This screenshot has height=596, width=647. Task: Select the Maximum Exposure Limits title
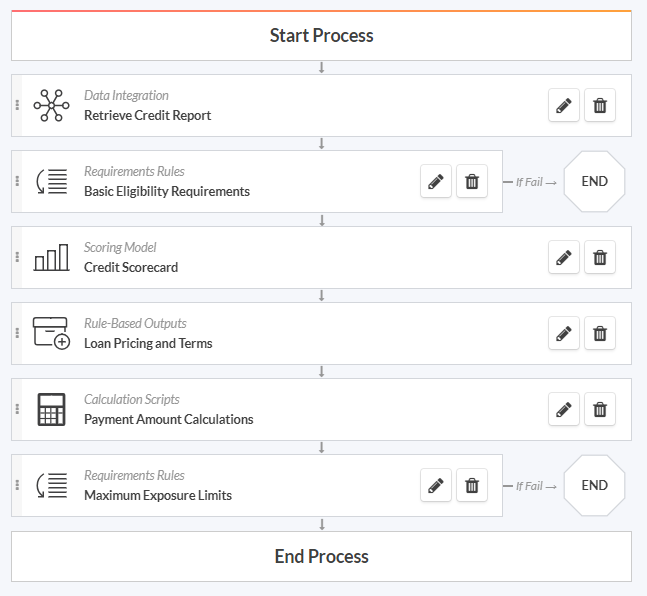pyautogui.click(x=158, y=495)
